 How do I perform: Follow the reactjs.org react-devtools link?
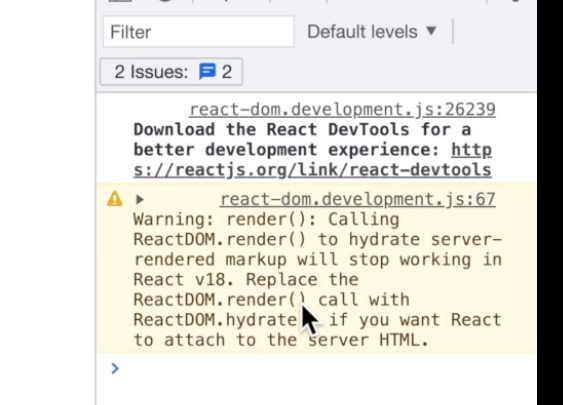pyautogui.click(x=312, y=160)
